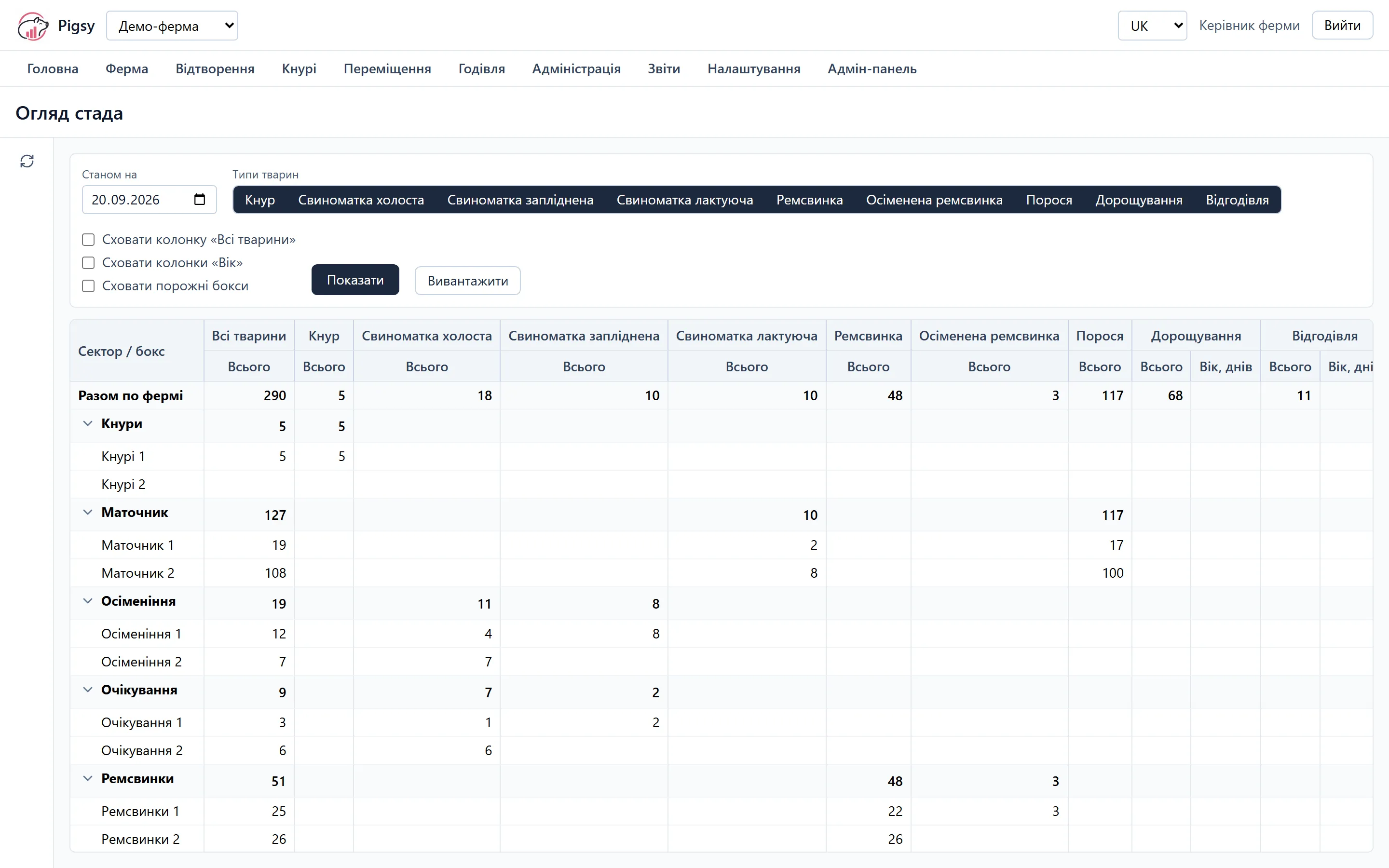Image resolution: width=1389 pixels, height=868 pixels.
Task: Toggle Порося animal type filter
Action: (1049, 200)
